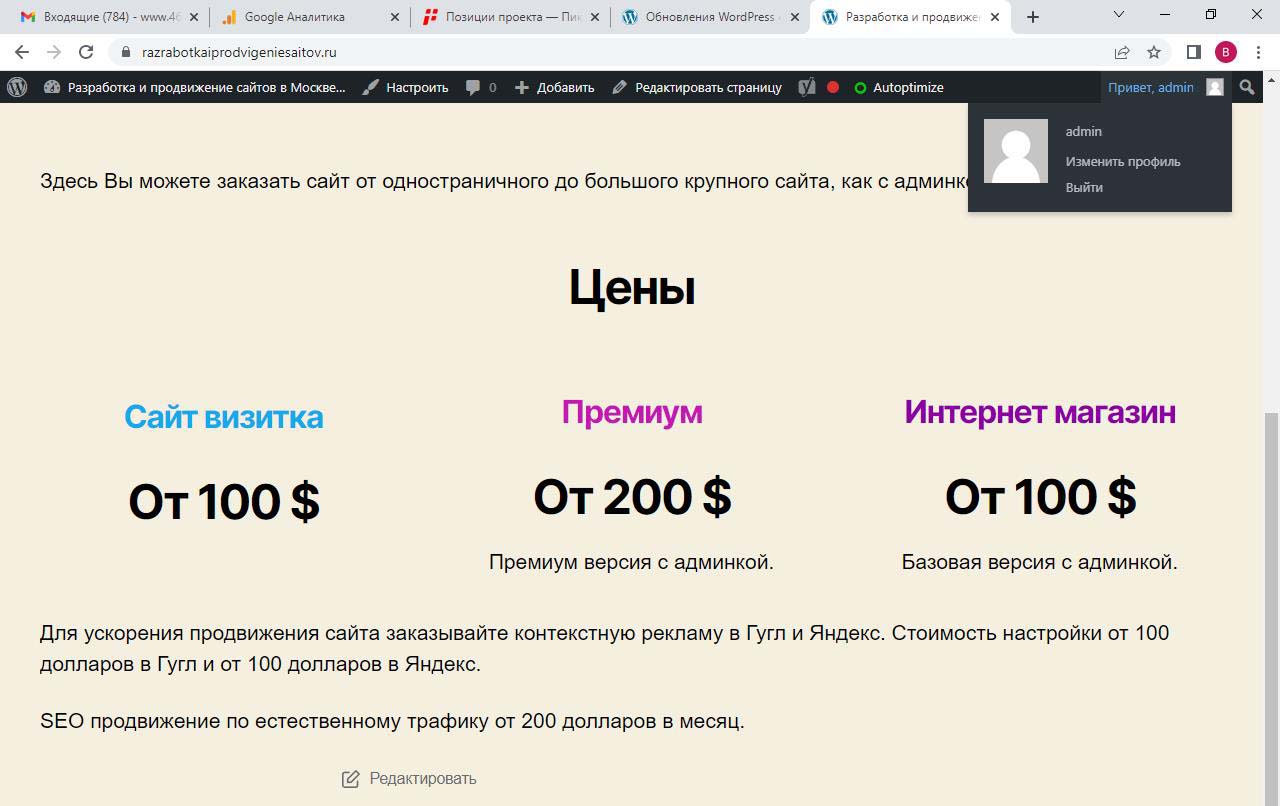1280x806 pixels.
Task: Bookmark this page with star icon
Action: 1154,52
